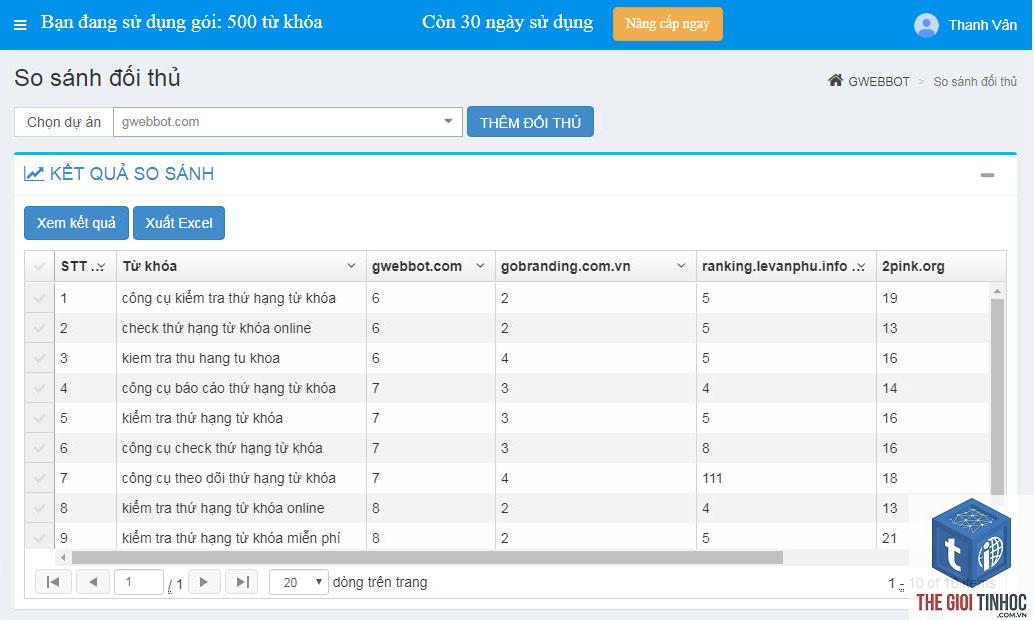
Task: Click the vertical scrollbar up arrow
Action: 997,290
